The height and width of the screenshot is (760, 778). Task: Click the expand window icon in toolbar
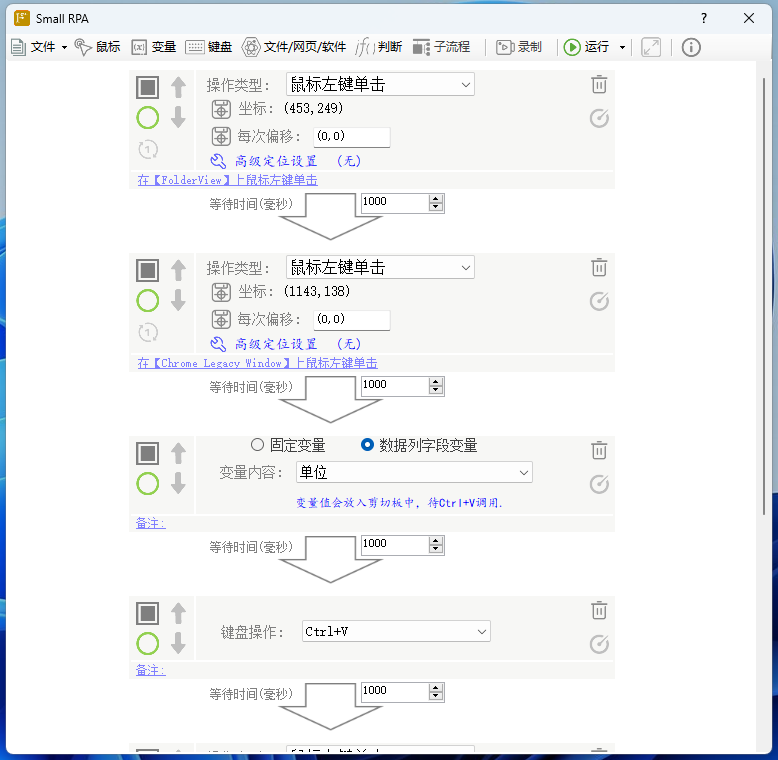pos(651,47)
